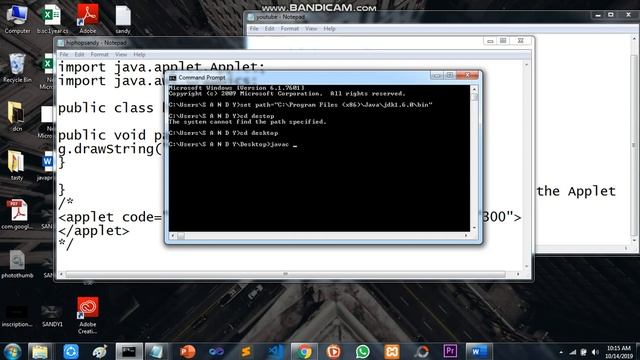Open the Computer desktop icon

[x=17, y=18]
